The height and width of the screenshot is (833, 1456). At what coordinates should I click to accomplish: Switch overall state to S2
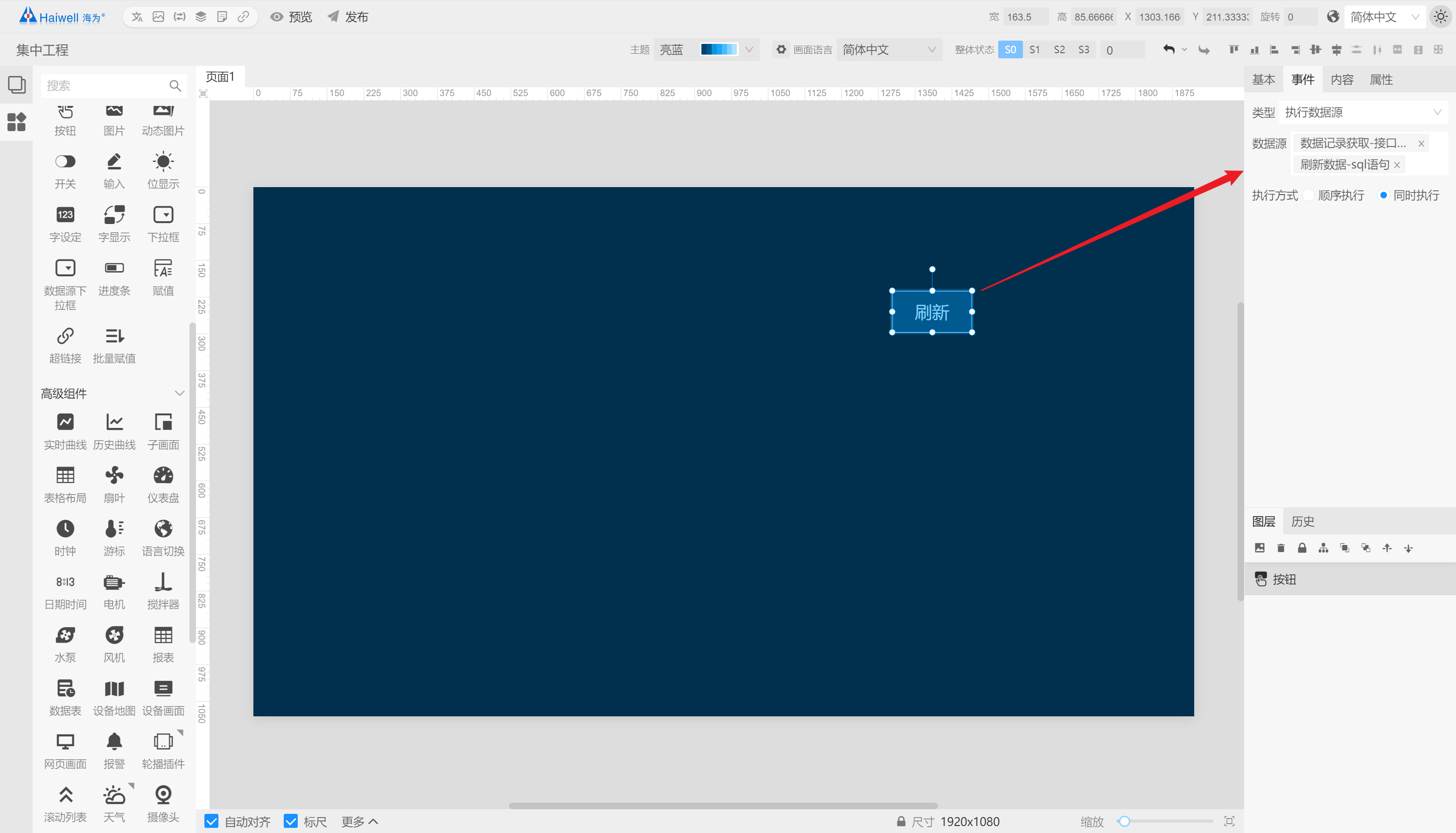pyautogui.click(x=1059, y=50)
